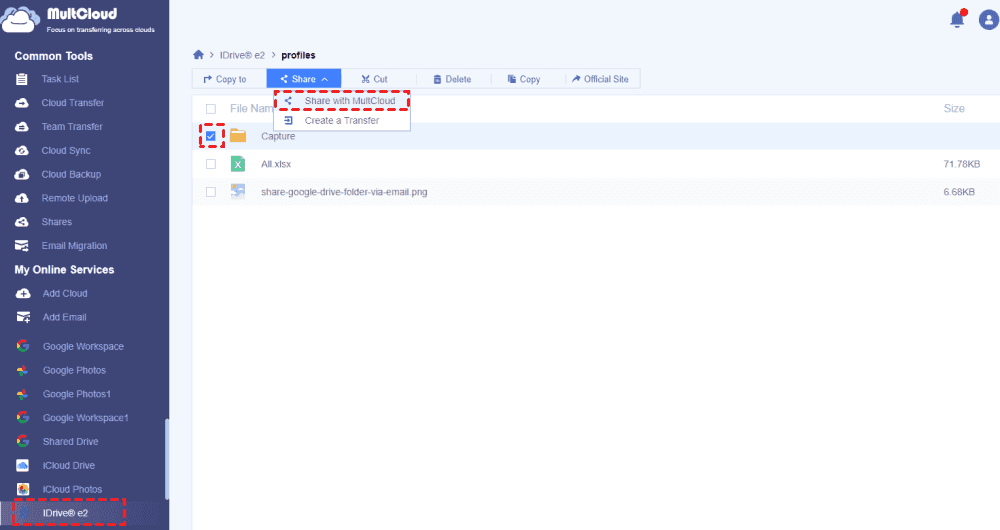Select Add Cloud in sidebar

(65, 293)
